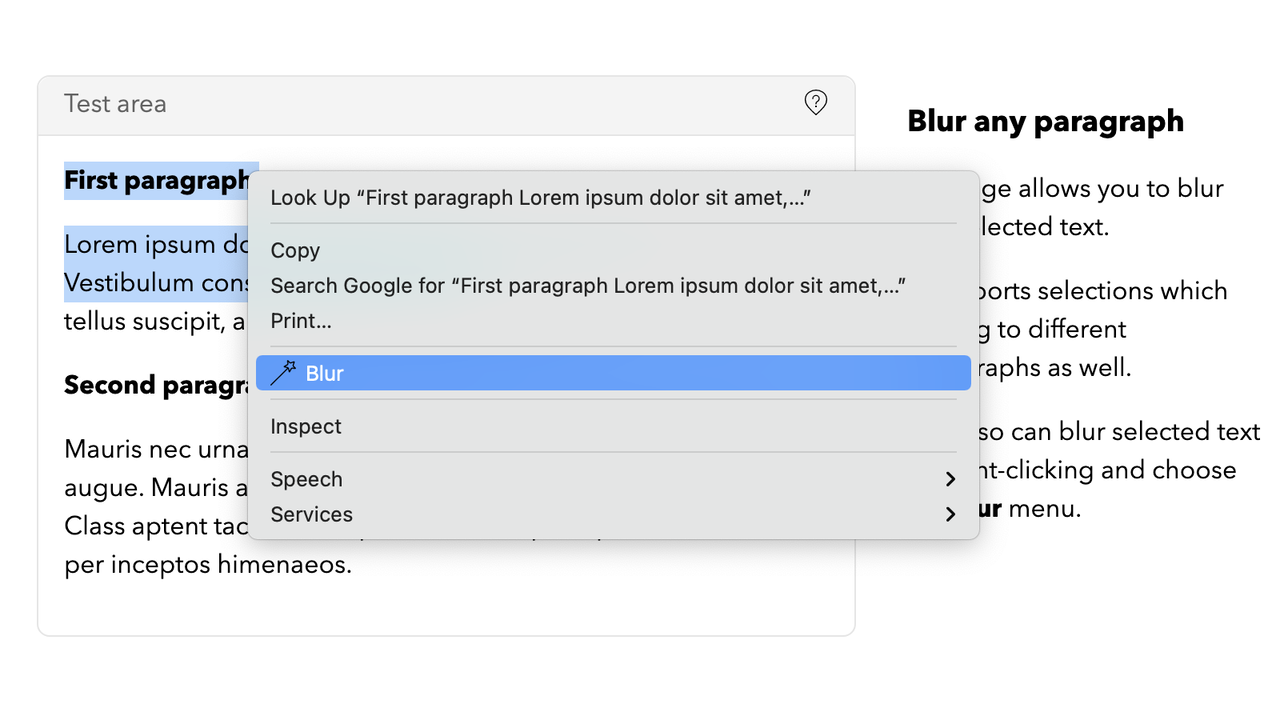Click the Services menu label

tap(312, 515)
